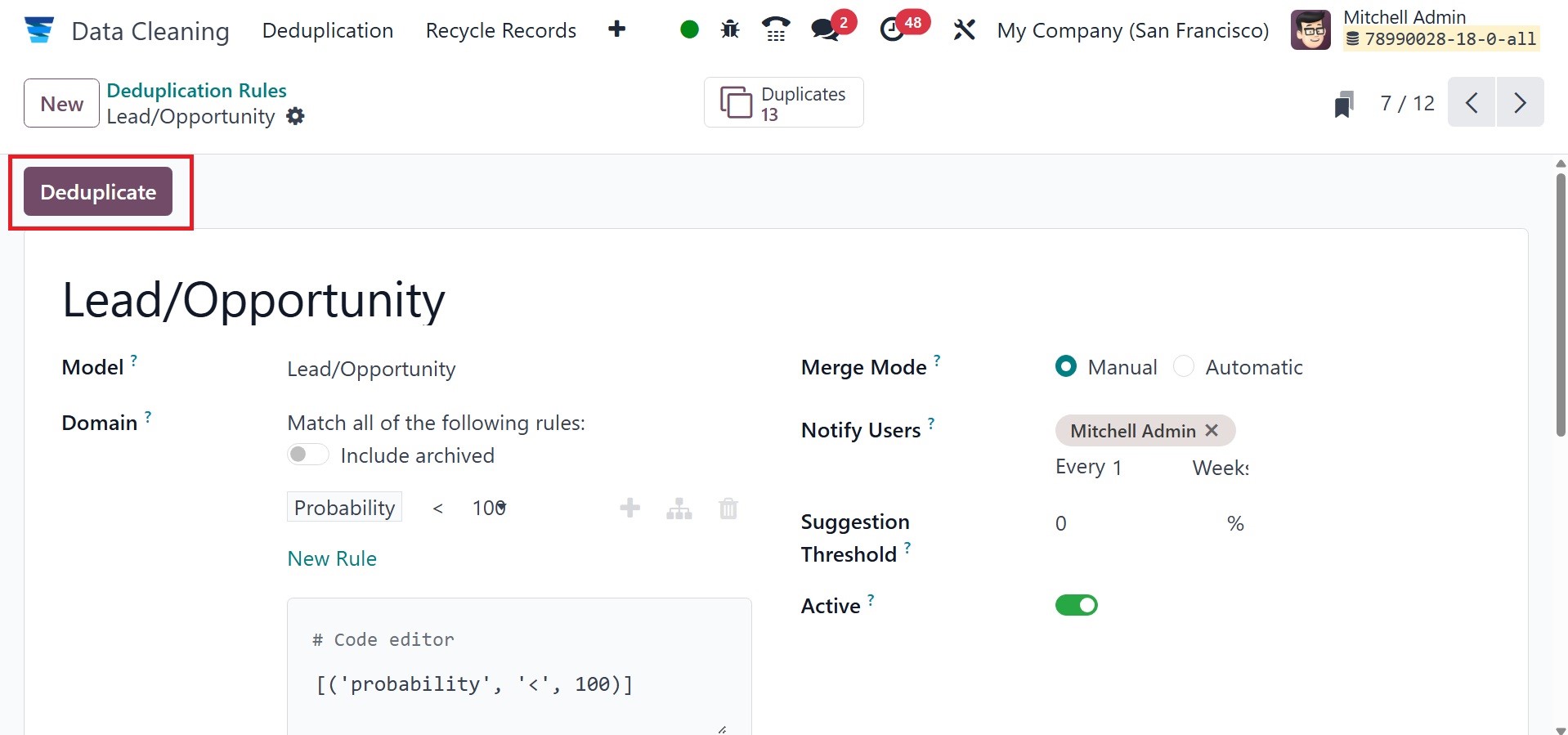This screenshot has width=1568, height=735.
Task: Click the Data Cleaning app logo icon
Action: (x=38, y=30)
